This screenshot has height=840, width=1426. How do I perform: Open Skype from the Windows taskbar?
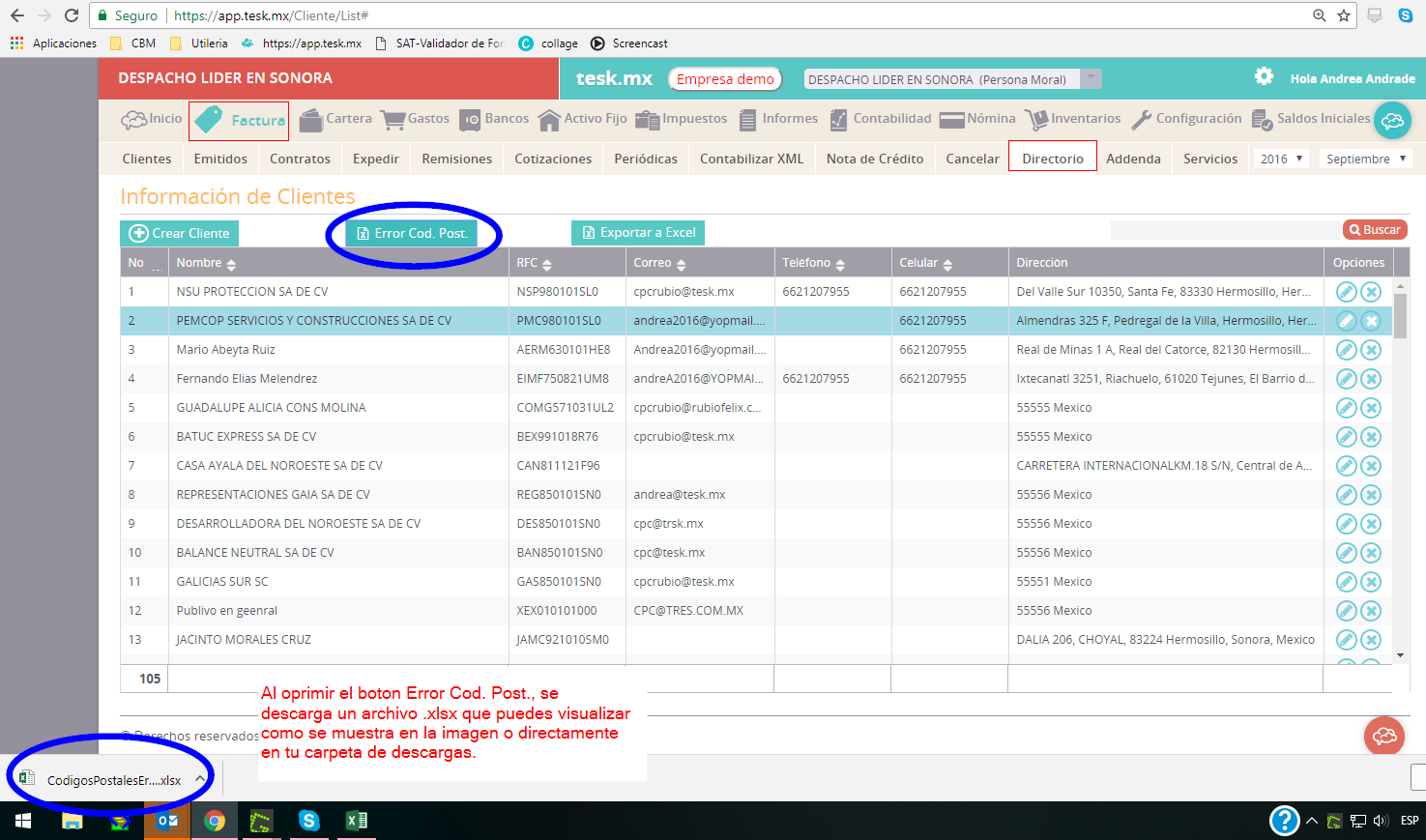(x=309, y=821)
